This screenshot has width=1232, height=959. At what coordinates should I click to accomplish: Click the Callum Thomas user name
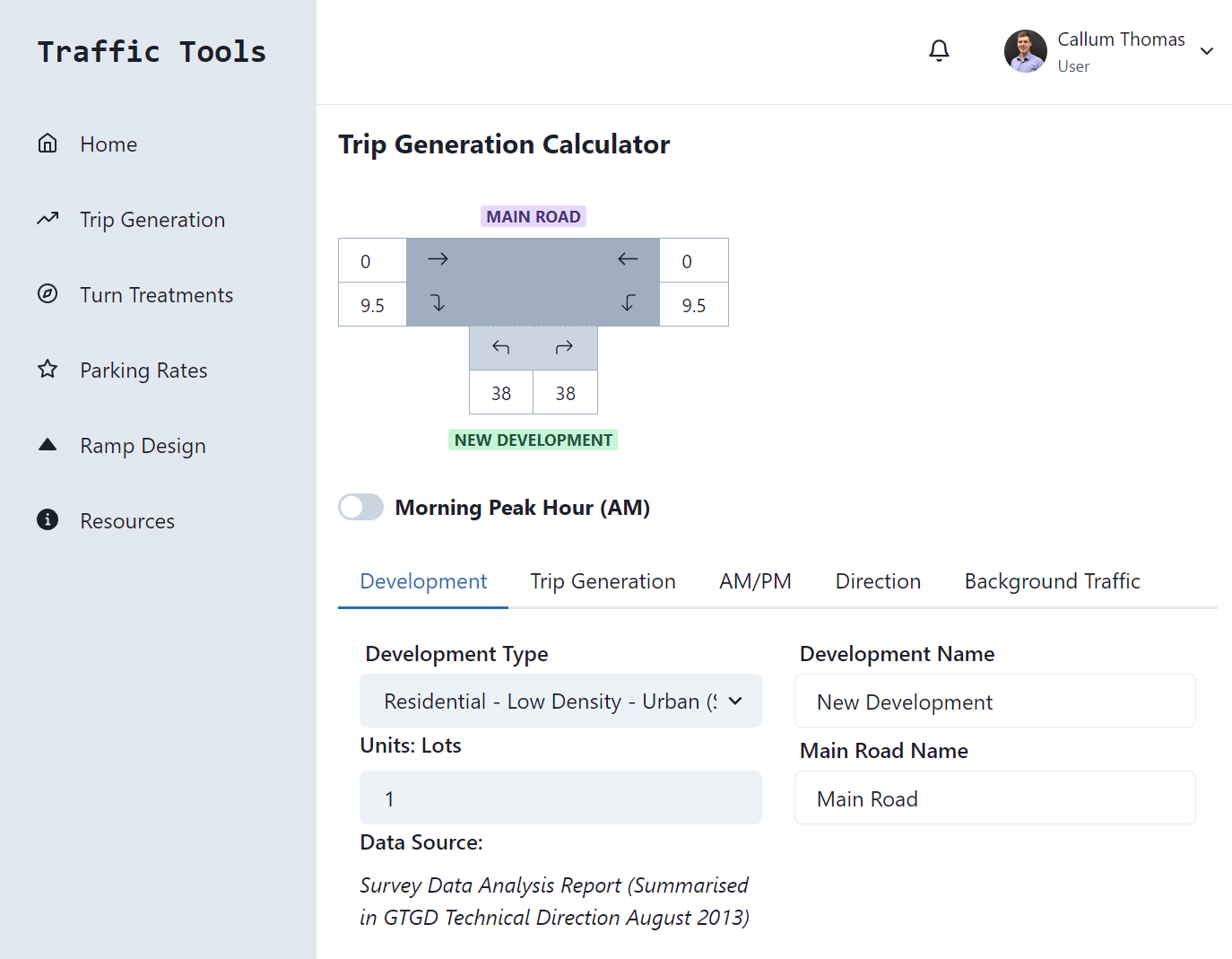[x=1121, y=39]
